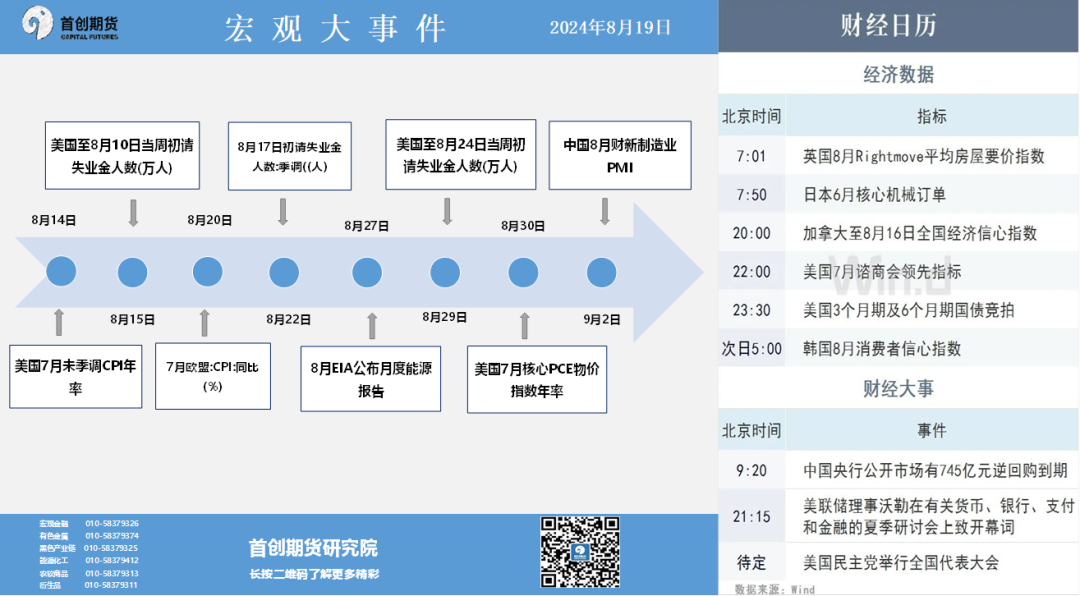Select the 8月14日 timeline circle

pos(61,271)
